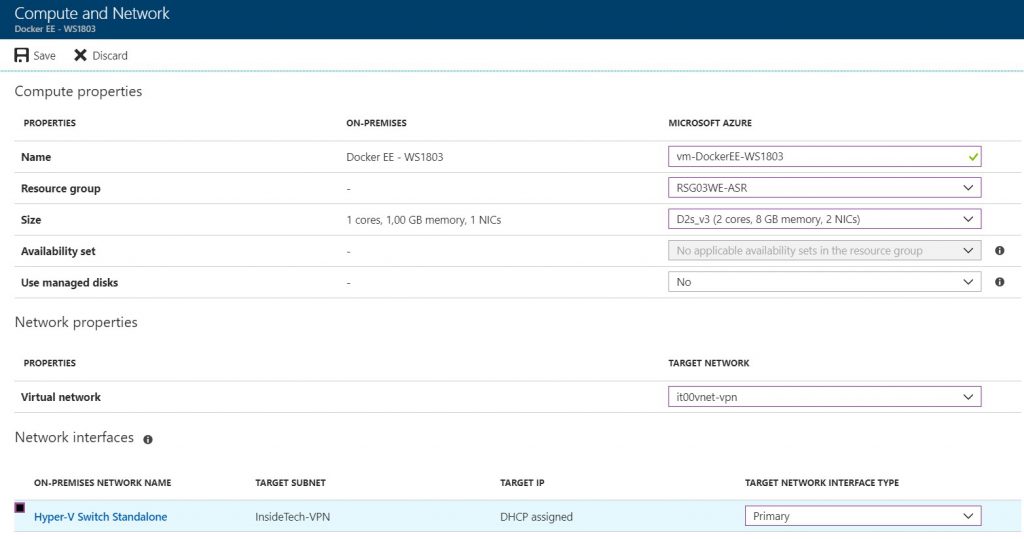The height and width of the screenshot is (539, 1024).
Task: Click TARGET NETWORK INTERFACE TYPE column header
Action: pyautogui.click(x=822, y=483)
